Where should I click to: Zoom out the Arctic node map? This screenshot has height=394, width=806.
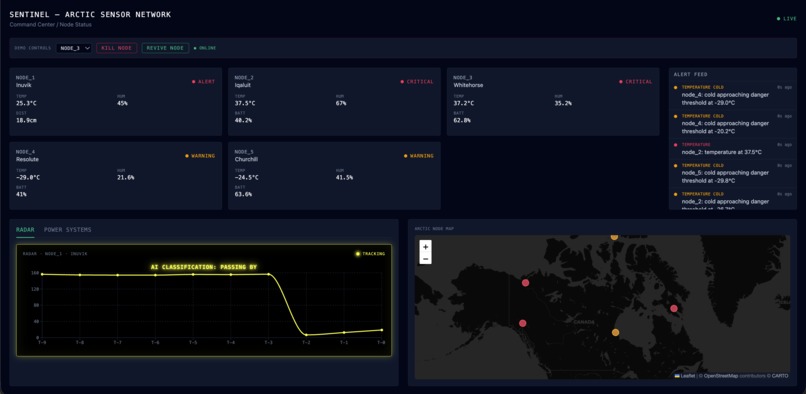426,258
